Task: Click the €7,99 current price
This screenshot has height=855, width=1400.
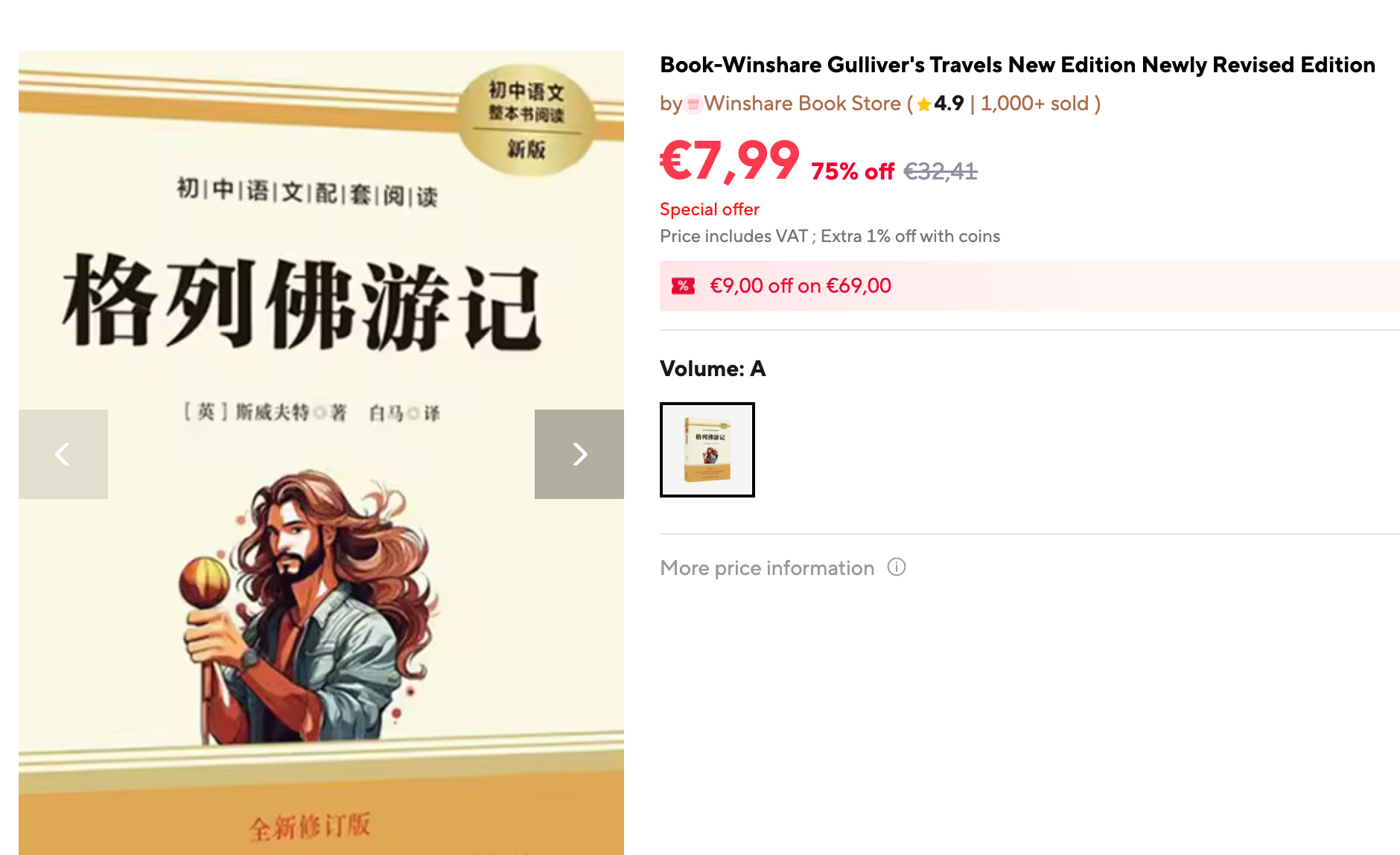Action: click(x=730, y=162)
